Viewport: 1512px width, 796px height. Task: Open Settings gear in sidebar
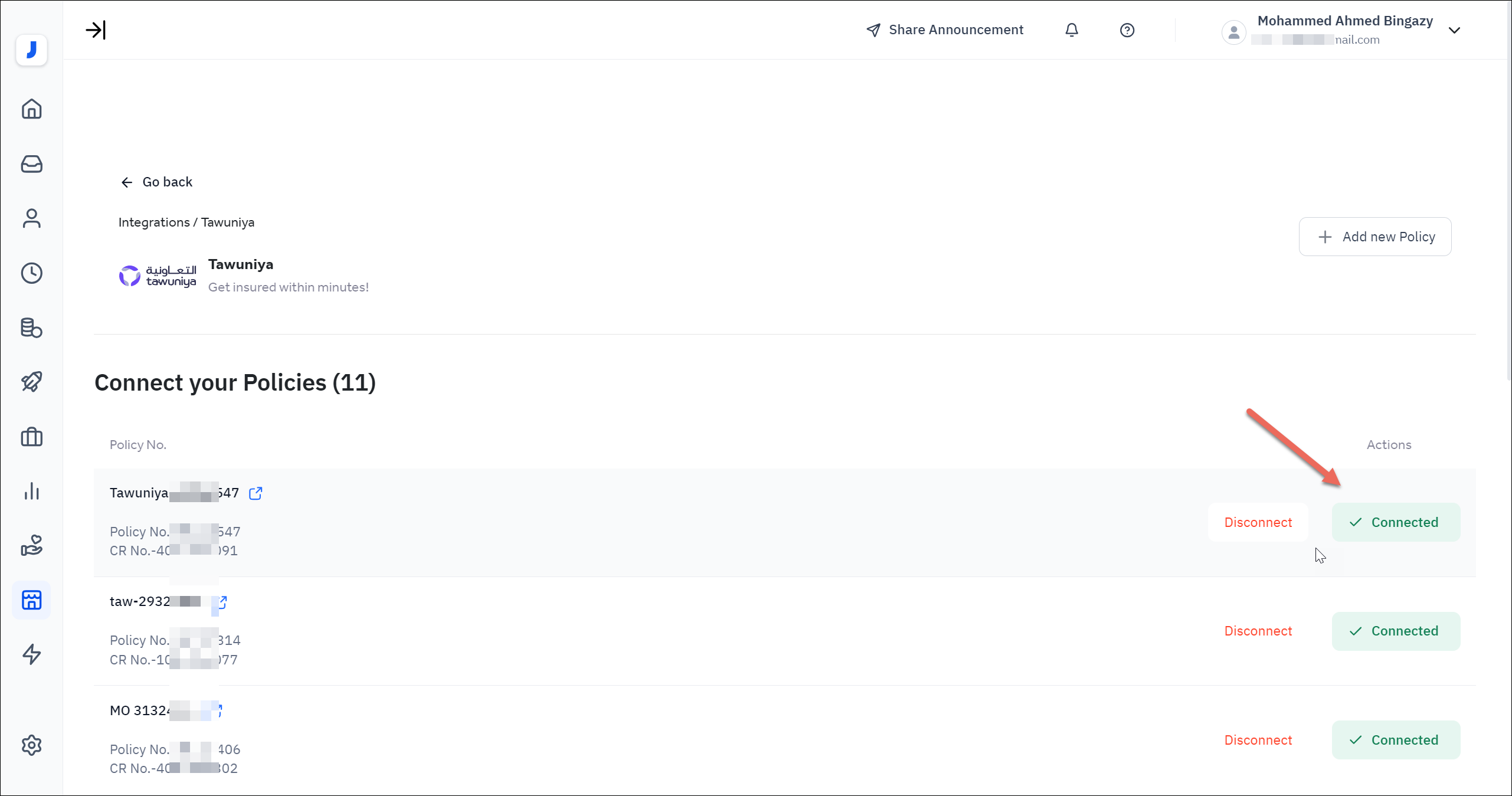[32, 745]
